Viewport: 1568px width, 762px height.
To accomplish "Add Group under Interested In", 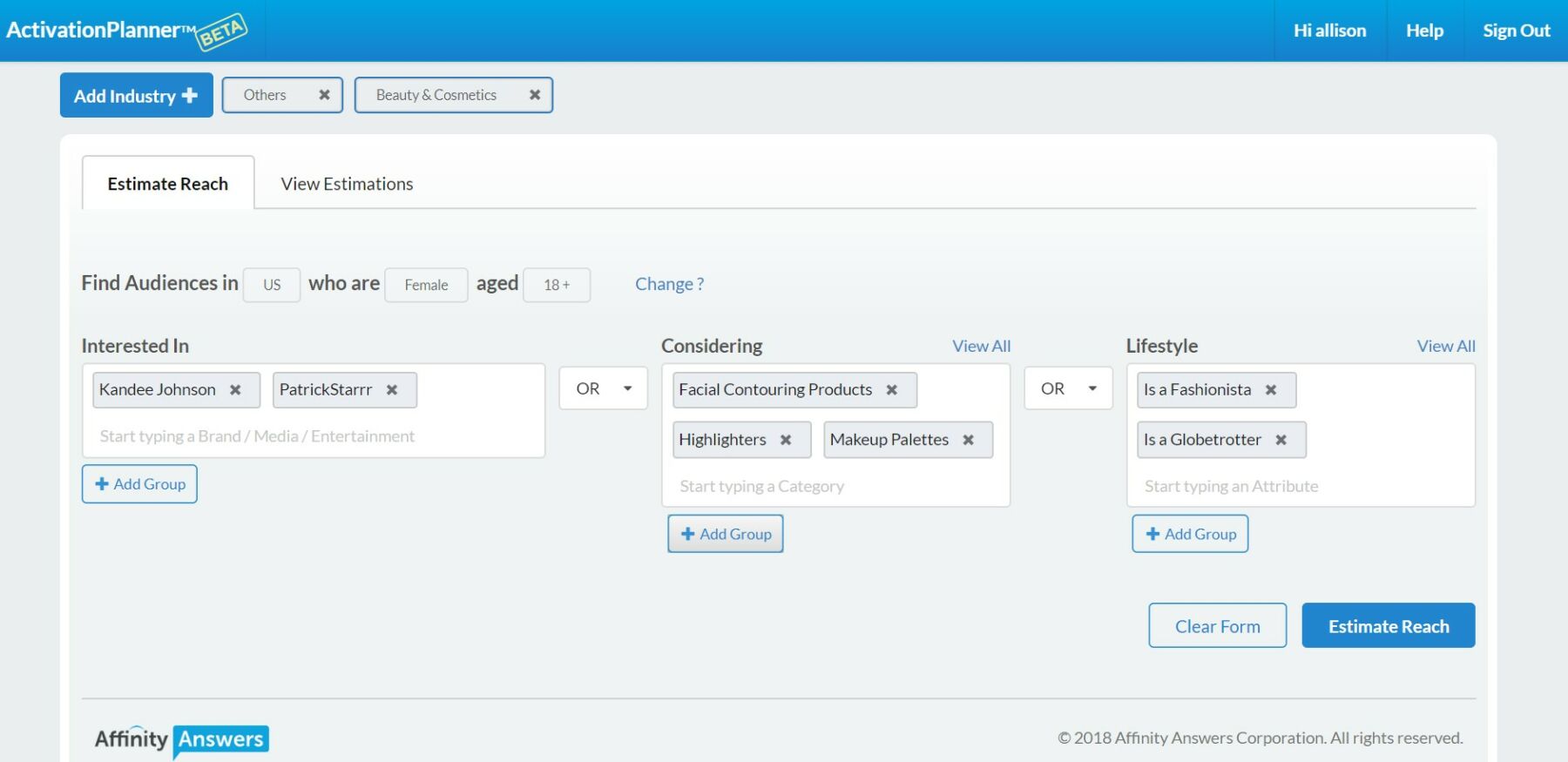I will tap(139, 484).
